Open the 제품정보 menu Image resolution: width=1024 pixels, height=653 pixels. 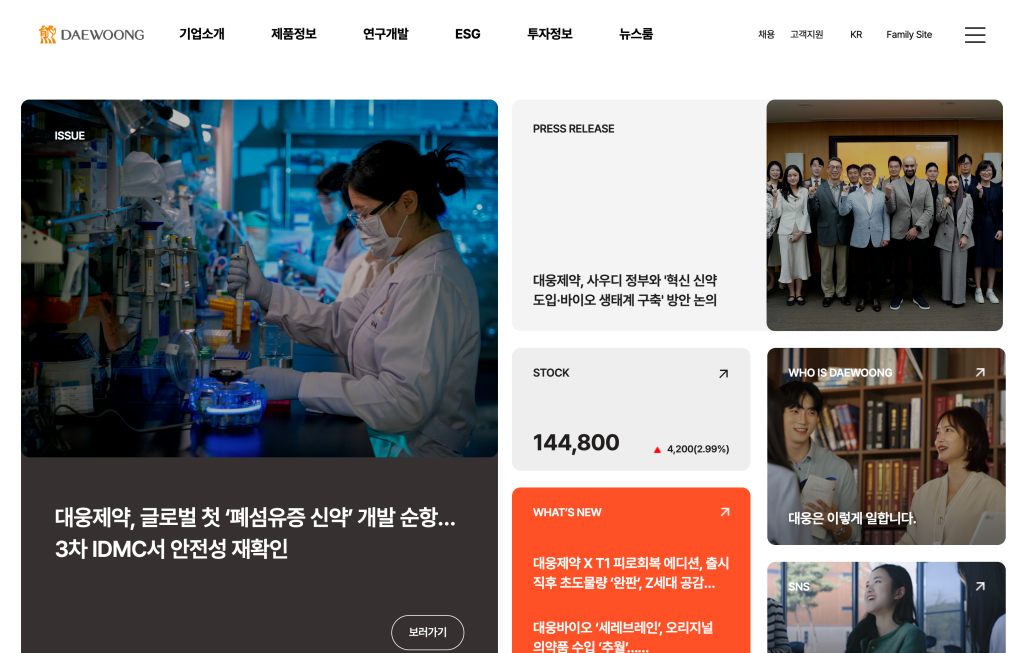click(x=294, y=34)
